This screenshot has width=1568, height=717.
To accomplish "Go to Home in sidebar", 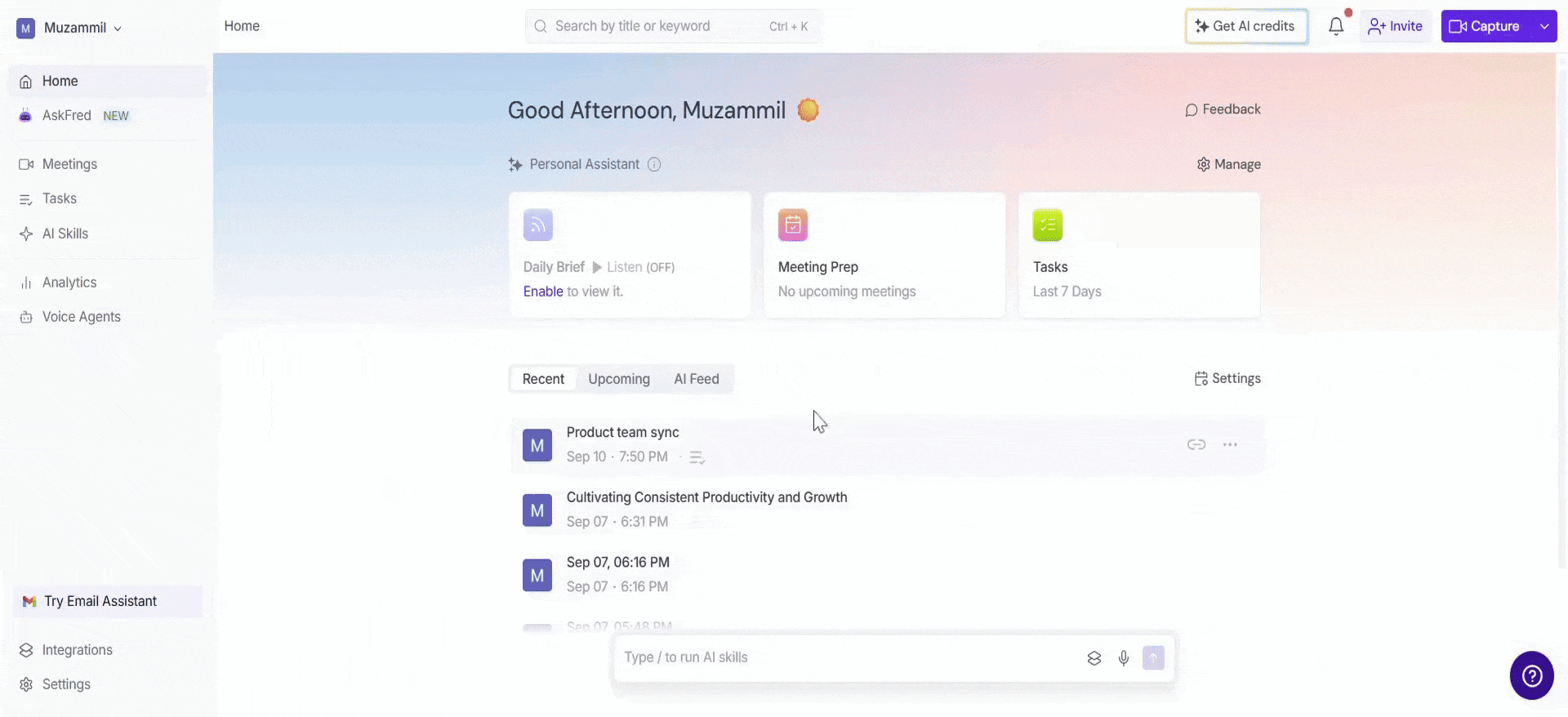I will (108, 82).
